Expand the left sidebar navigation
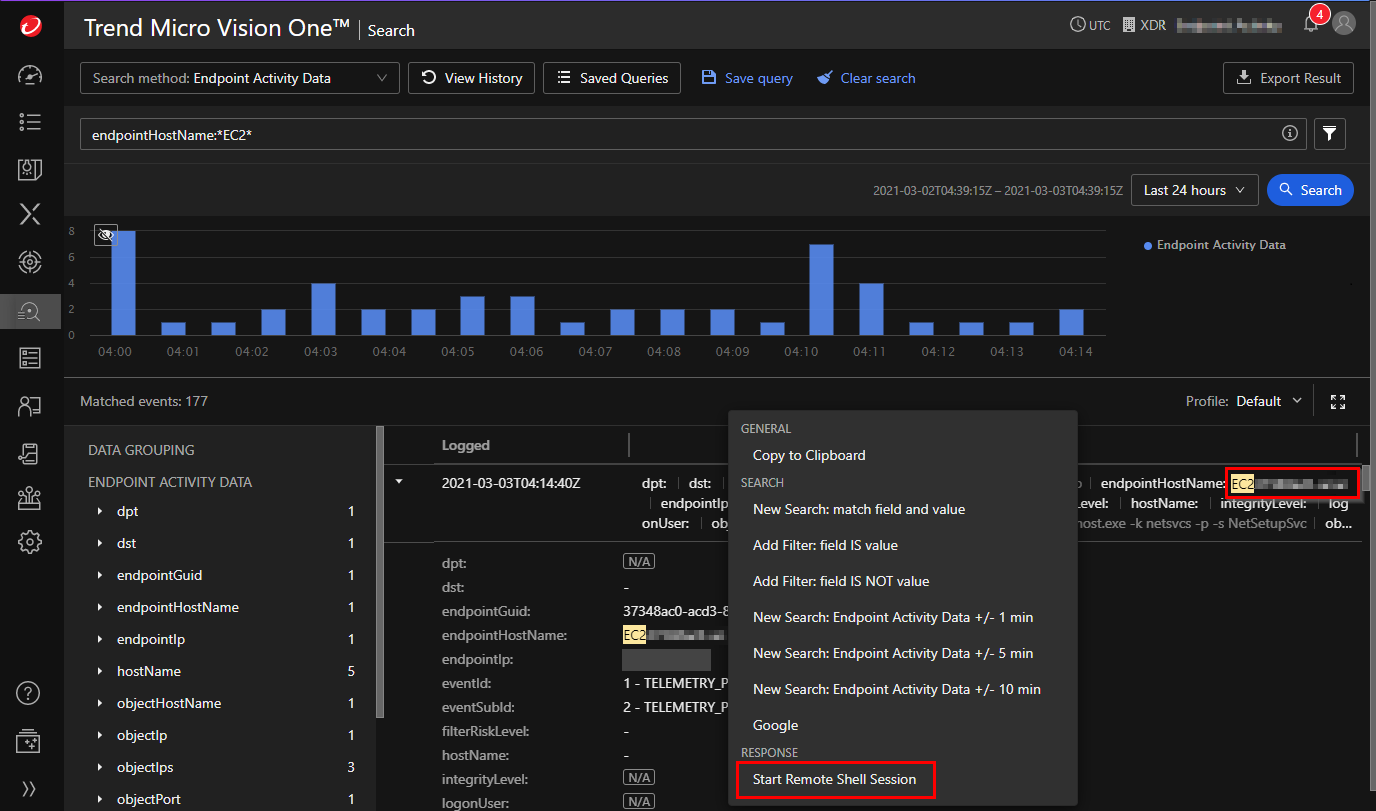Screen dimensions: 1376x811 (30, 788)
